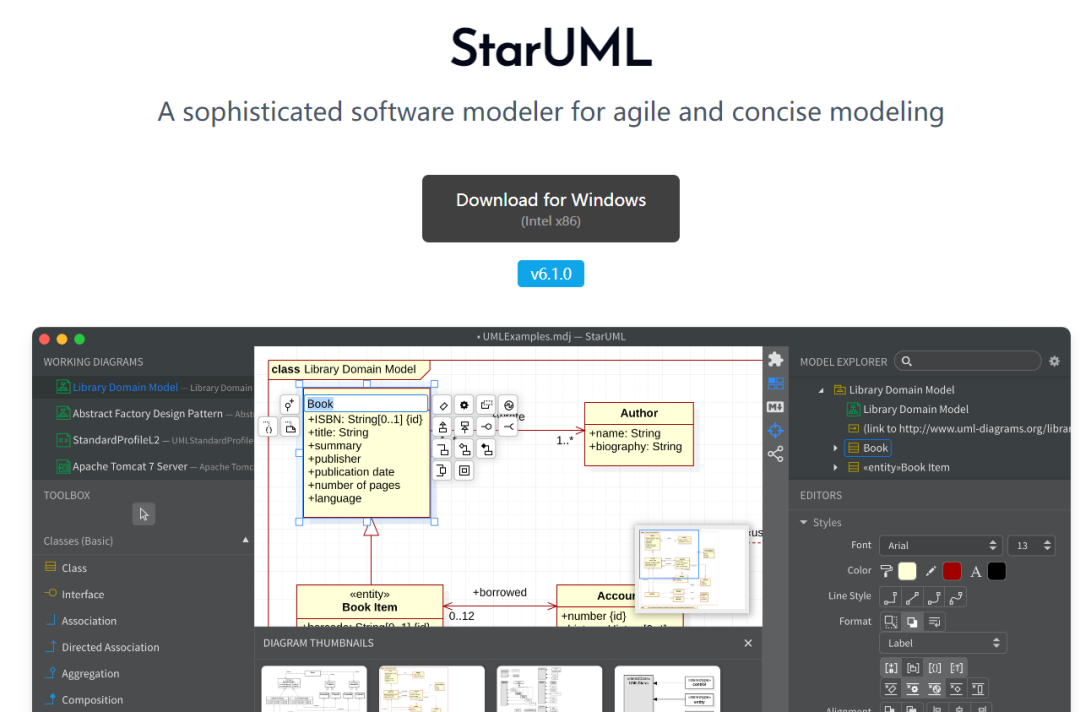Click the red line color swatch

(952, 571)
